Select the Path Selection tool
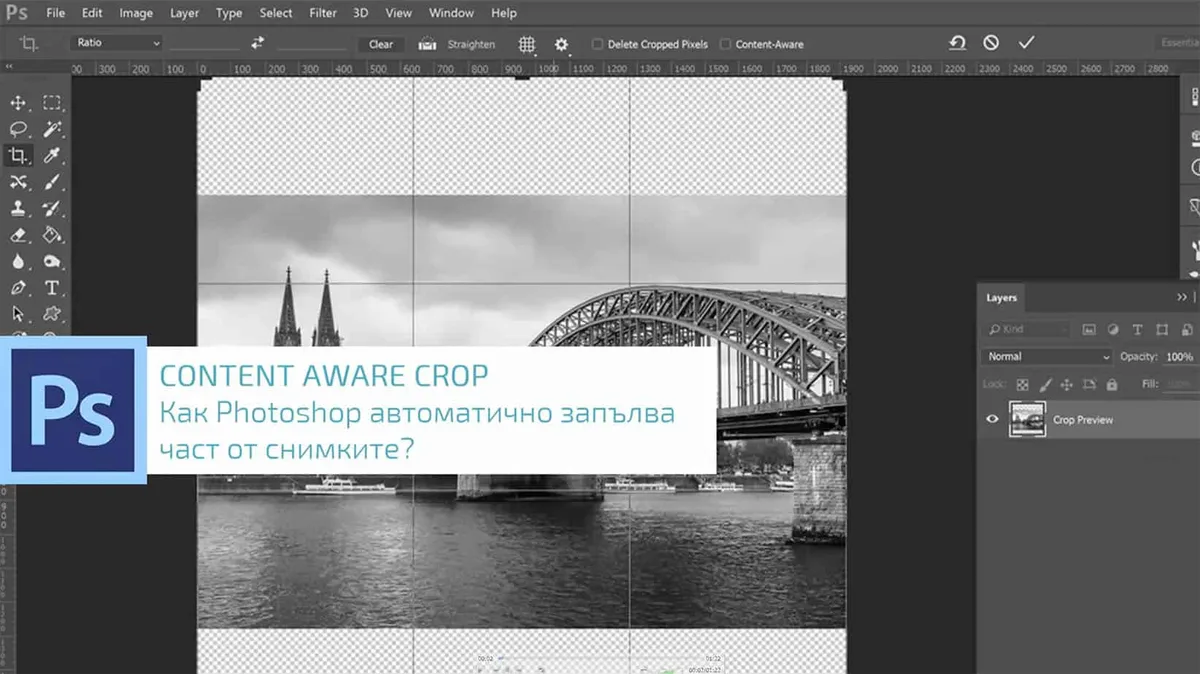Viewport: 1200px width, 674px height. (18, 315)
